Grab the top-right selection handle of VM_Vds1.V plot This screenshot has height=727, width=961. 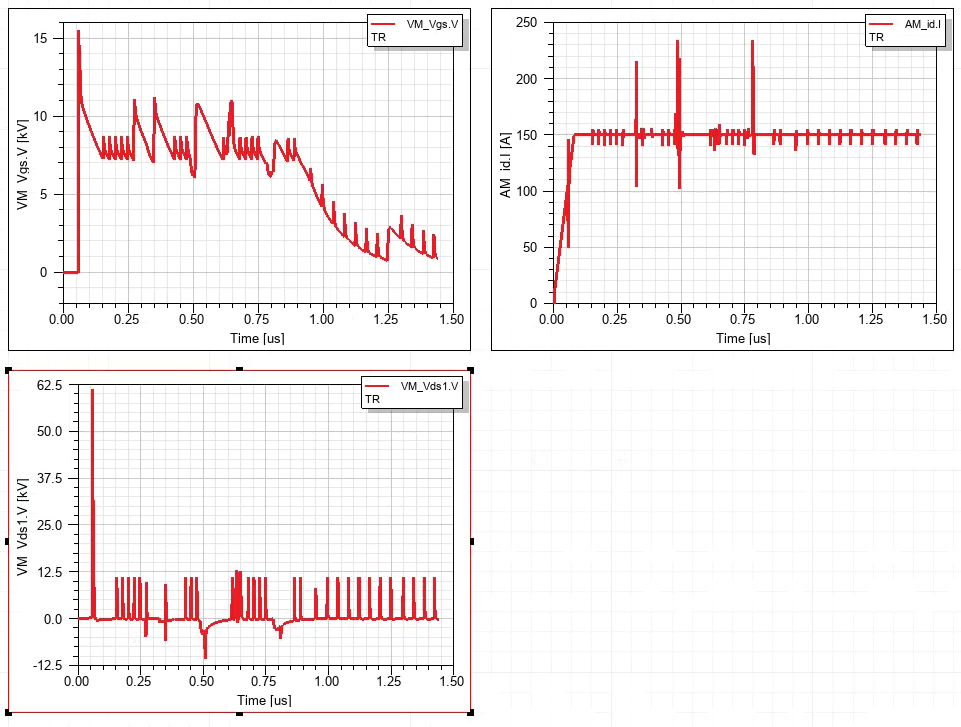click(471, 370)
